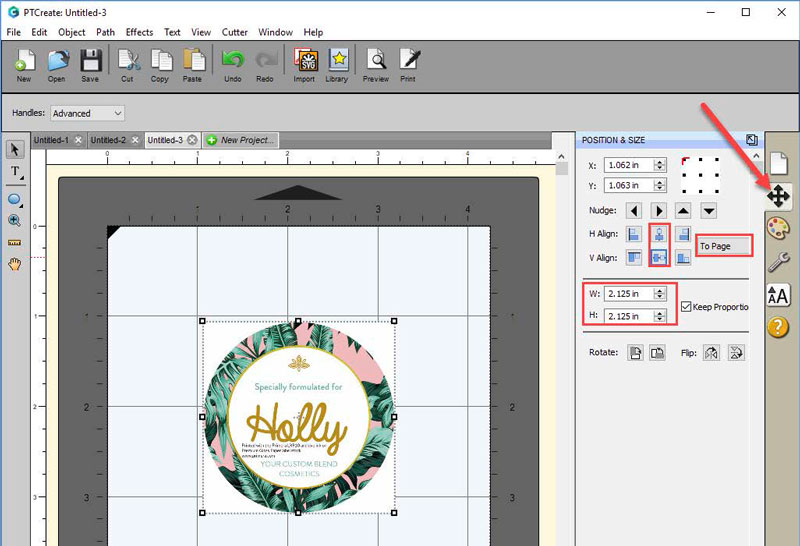This screenshot has width=800, height=546.
Task: Open the File menu
Action: tap(14, 32)
